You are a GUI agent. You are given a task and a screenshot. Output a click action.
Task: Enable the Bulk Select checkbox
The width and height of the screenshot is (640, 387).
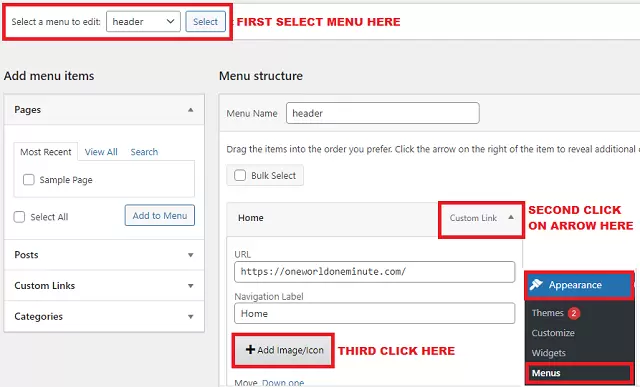point(240,176)
